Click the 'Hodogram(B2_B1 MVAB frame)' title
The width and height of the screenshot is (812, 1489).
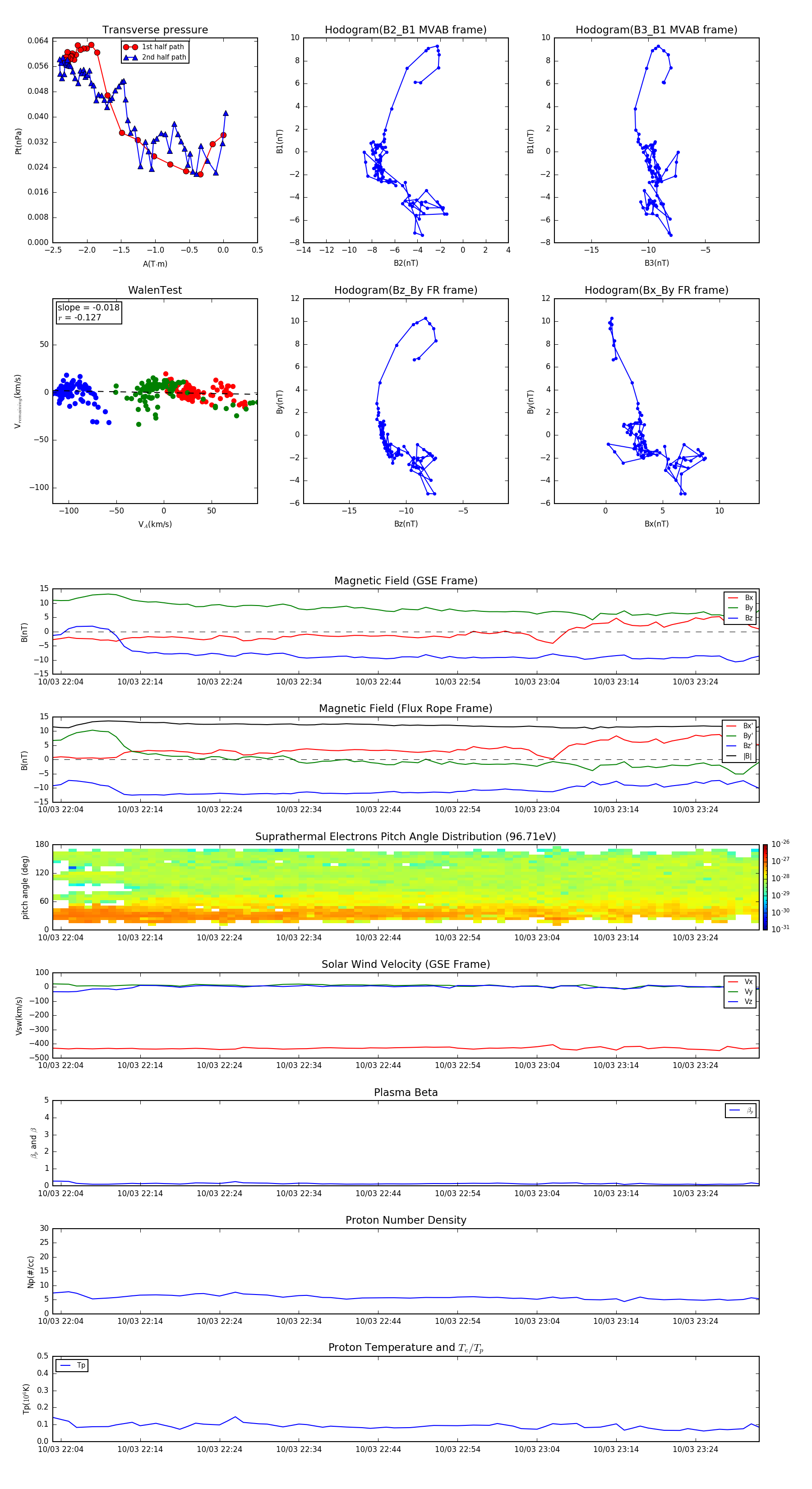pos(406,30)
